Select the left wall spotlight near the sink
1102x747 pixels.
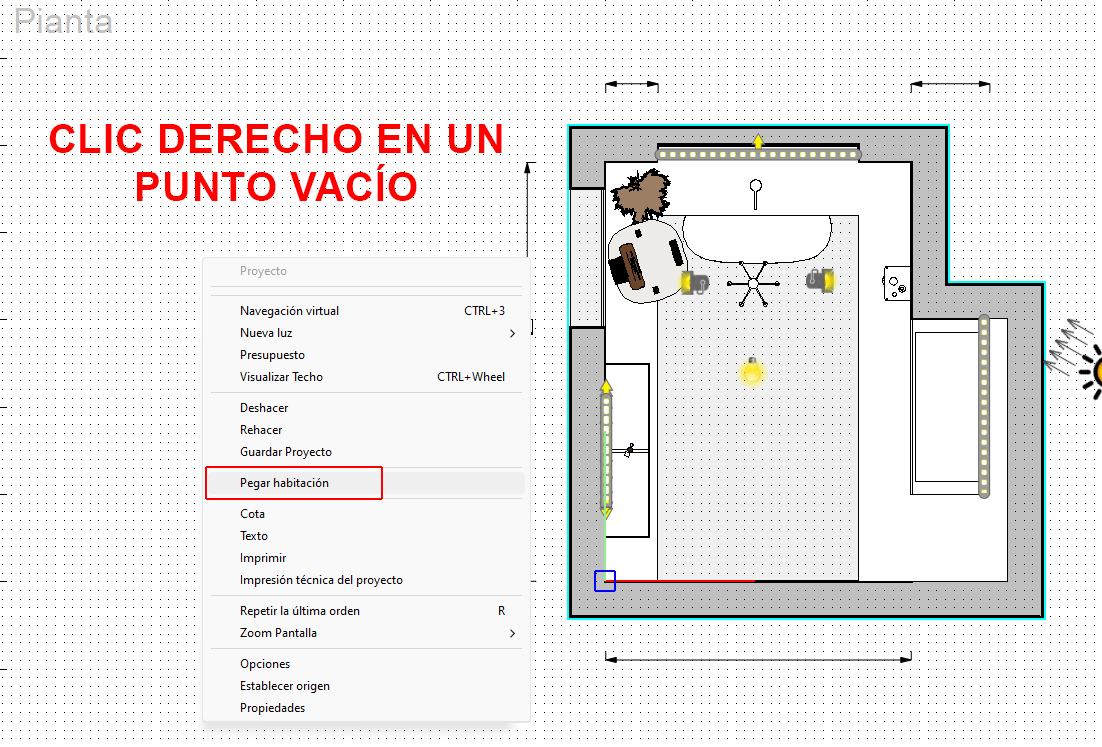coord(694,282)
